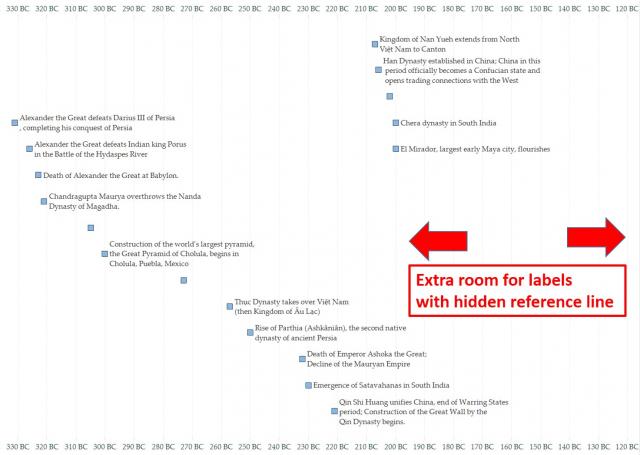Select the Battle of the Hydaspes River marker
640x455 pixels.
(x=30, y=149)
